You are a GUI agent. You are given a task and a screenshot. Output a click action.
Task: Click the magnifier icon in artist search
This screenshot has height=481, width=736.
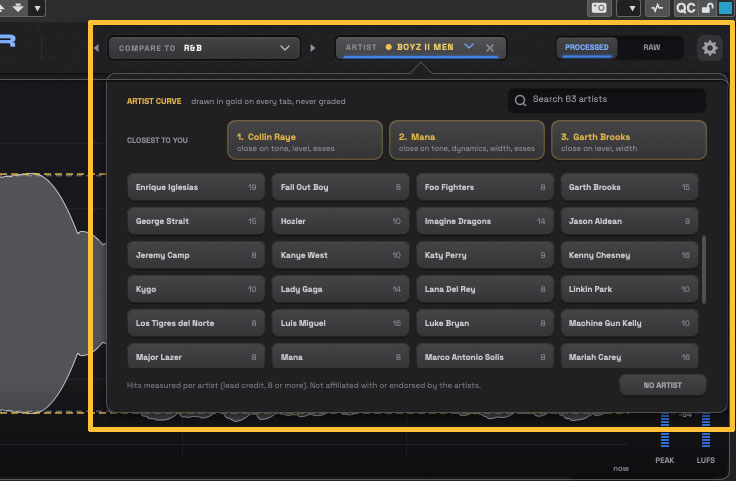pos(520,100)
